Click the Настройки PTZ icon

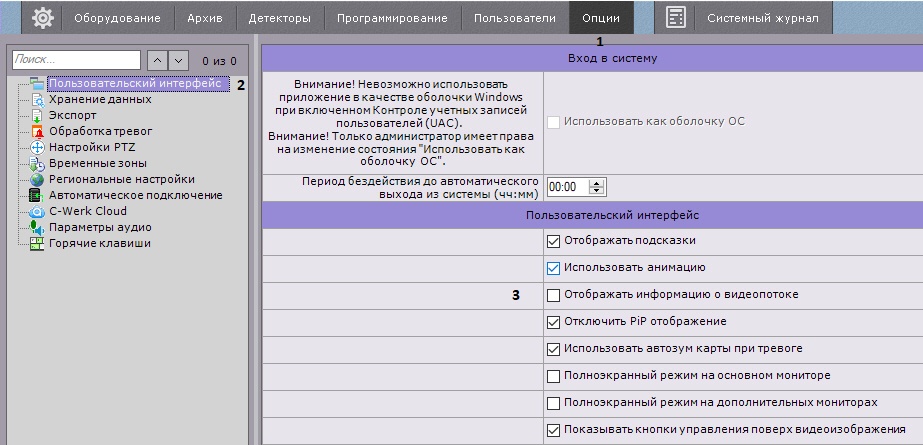point(37,148)
